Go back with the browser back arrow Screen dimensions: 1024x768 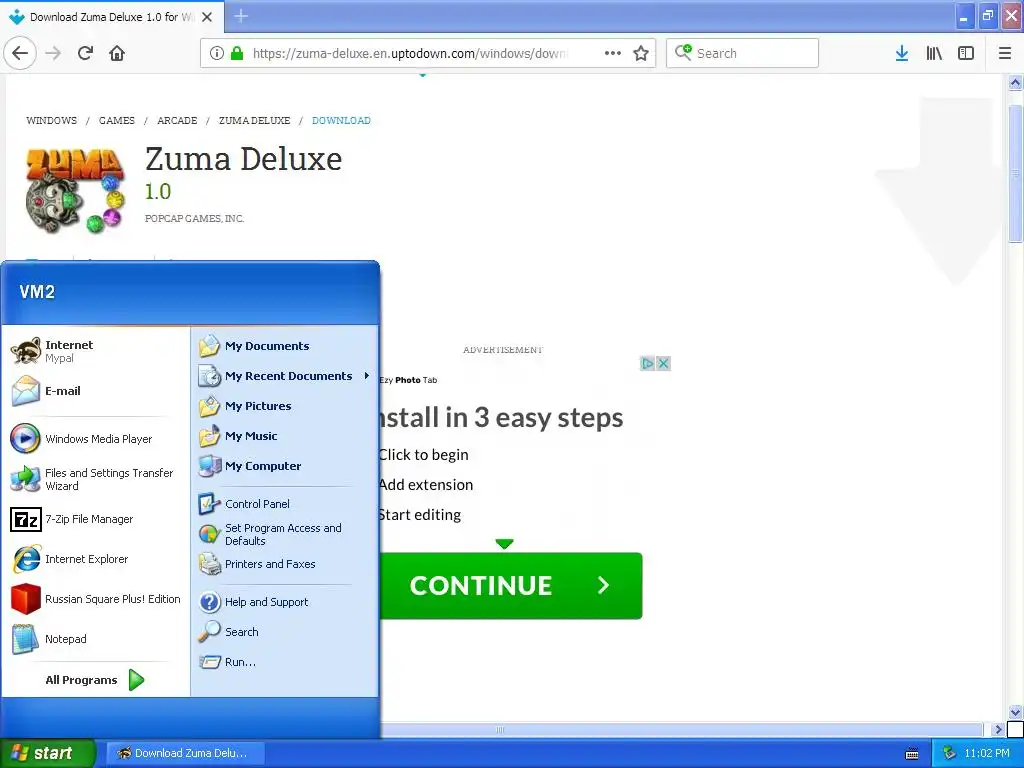pos(20,53)
